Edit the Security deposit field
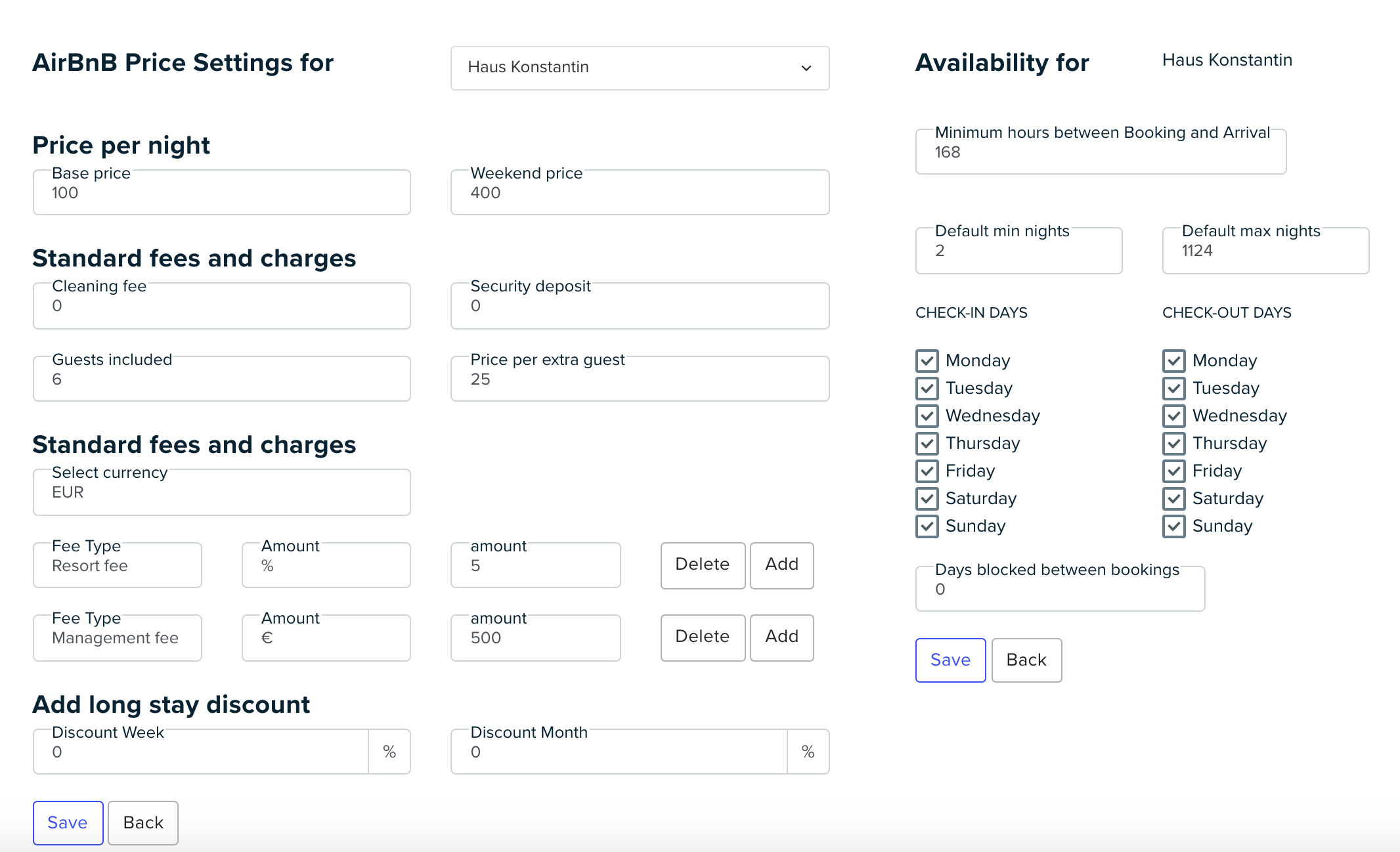 point(640,305)
